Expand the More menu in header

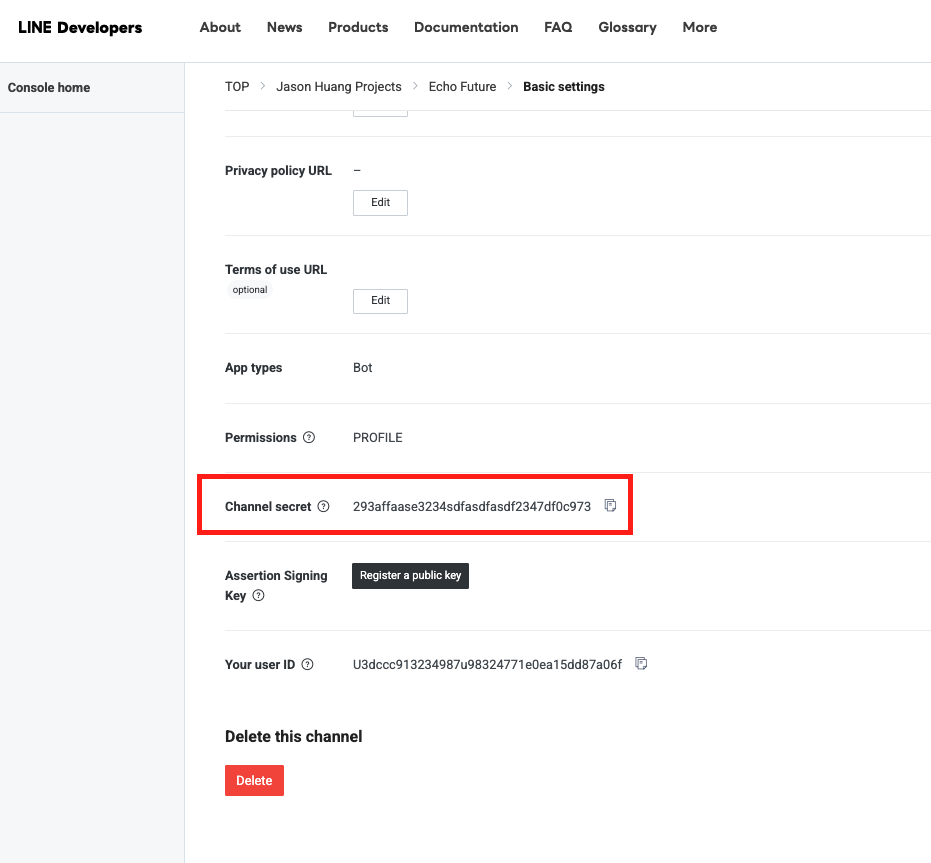tap(699, 28)
